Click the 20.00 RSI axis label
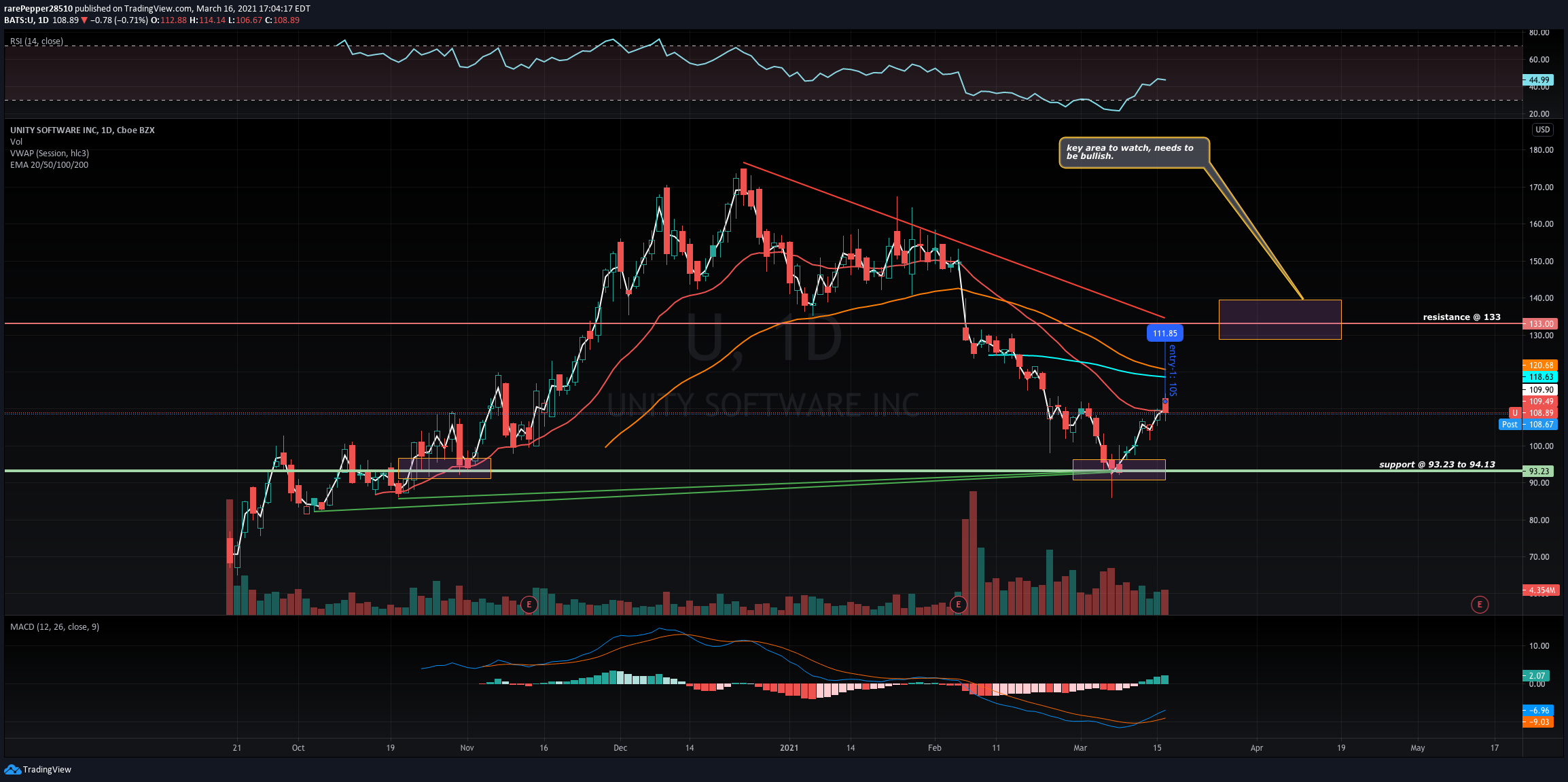 coord(1539,114)
